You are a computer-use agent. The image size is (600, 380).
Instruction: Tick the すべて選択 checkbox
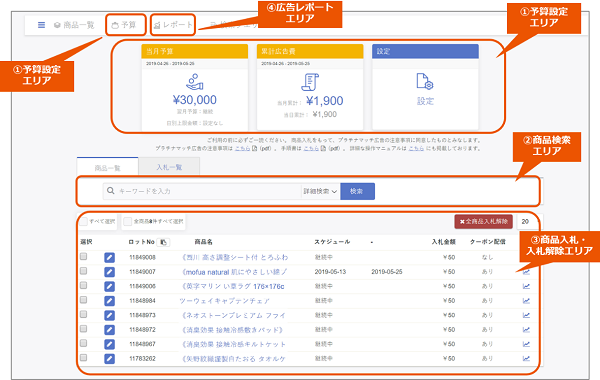[x=84, y=221]
